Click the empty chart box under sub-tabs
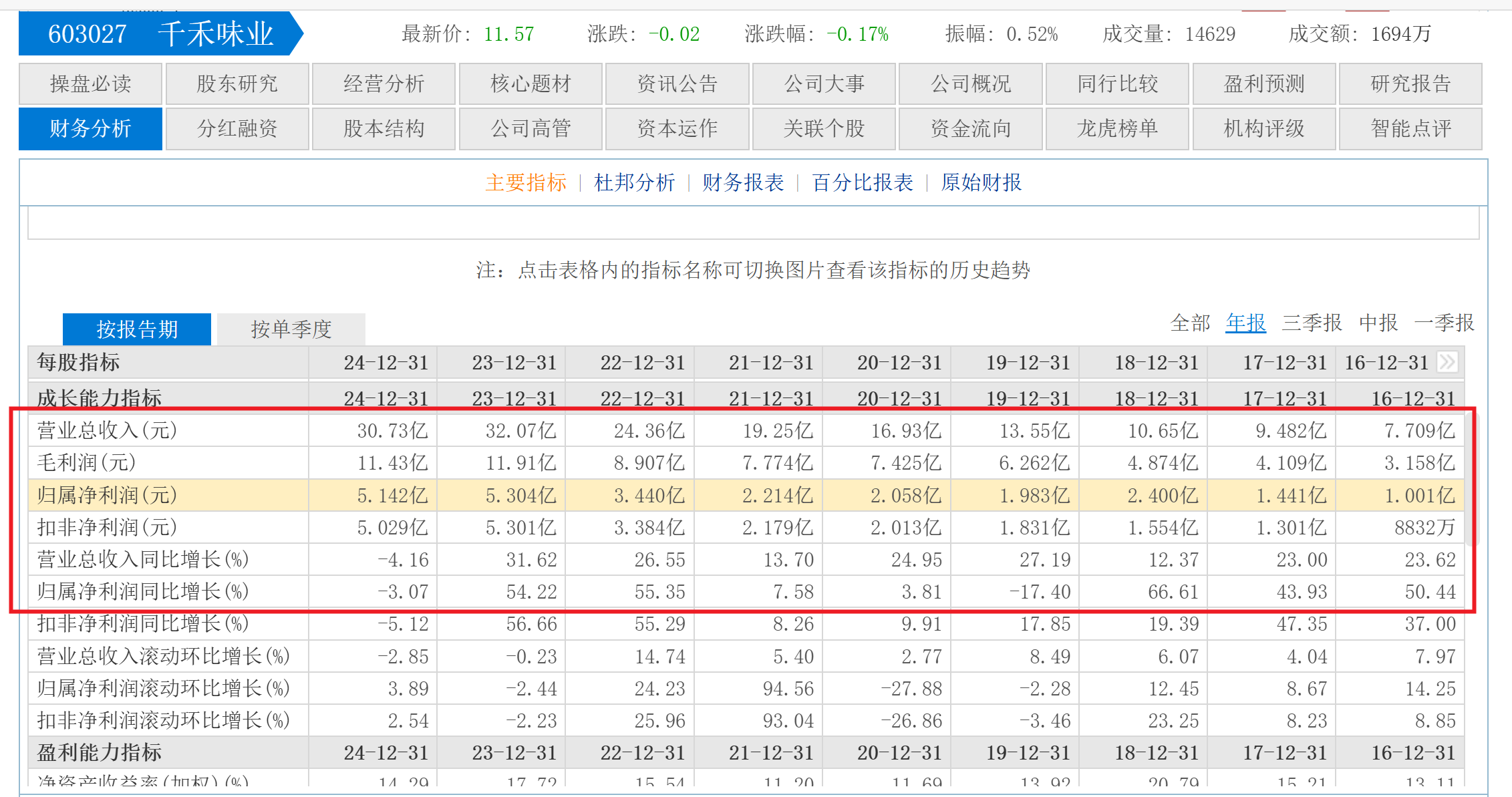This screenshot has width=1512, height=797. pos(753,223)
